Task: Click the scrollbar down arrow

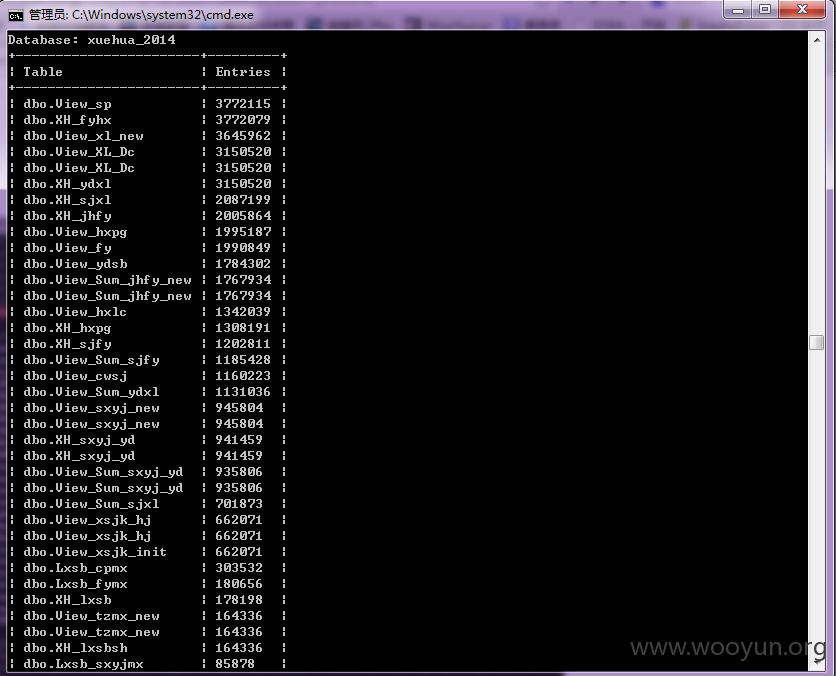Action: (816, 663)
